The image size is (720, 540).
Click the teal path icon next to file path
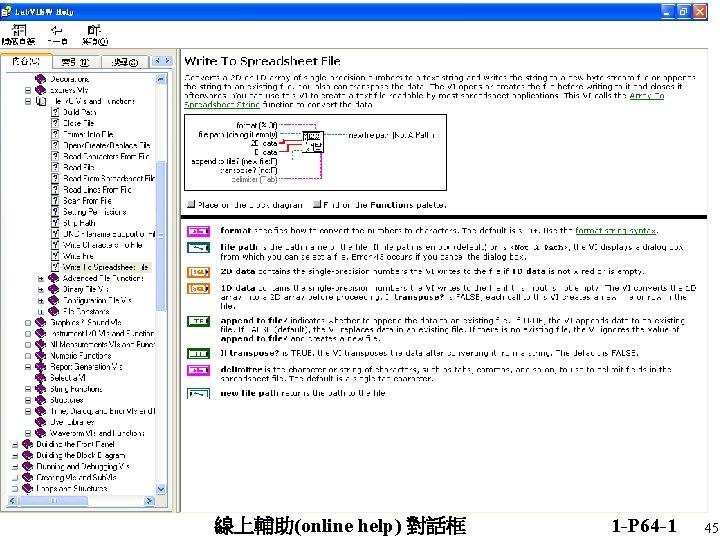point(198,248)
